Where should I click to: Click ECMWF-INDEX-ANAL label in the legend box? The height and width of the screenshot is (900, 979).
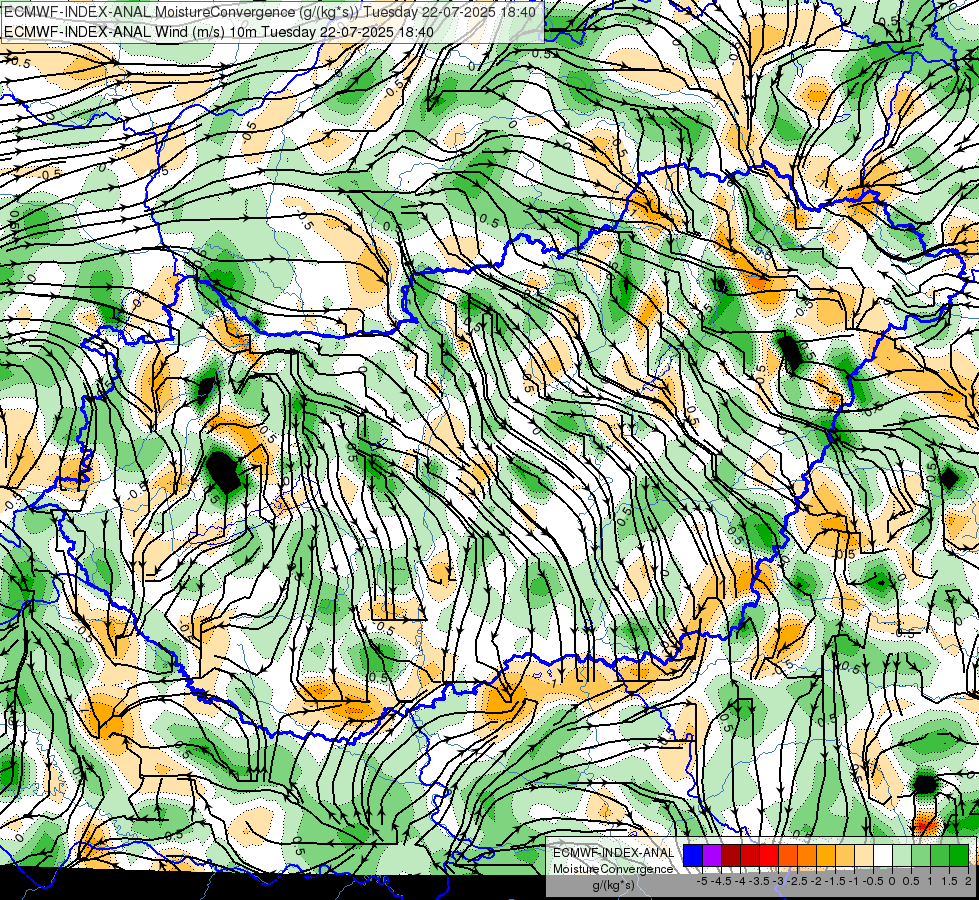coord(613,853)
